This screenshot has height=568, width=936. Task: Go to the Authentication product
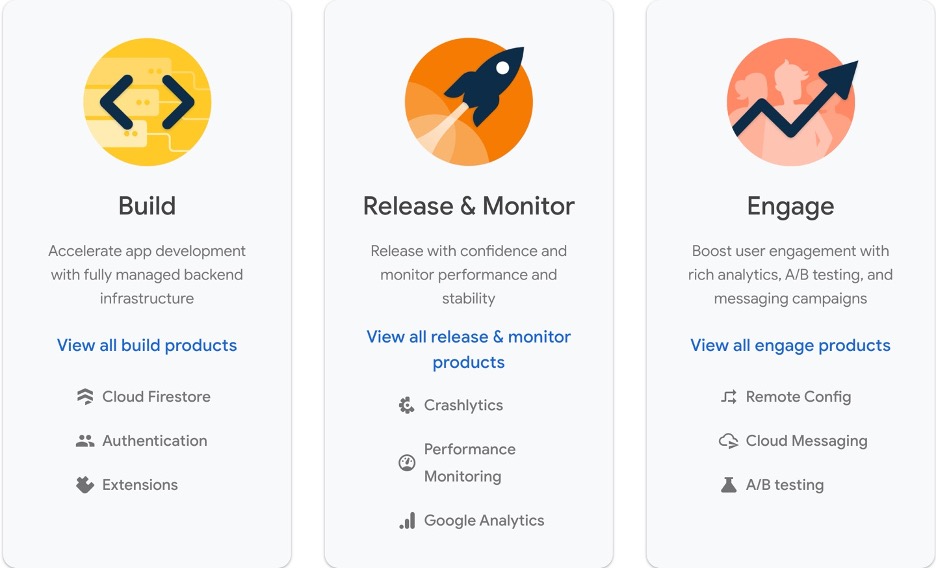[x=155, y=441]
